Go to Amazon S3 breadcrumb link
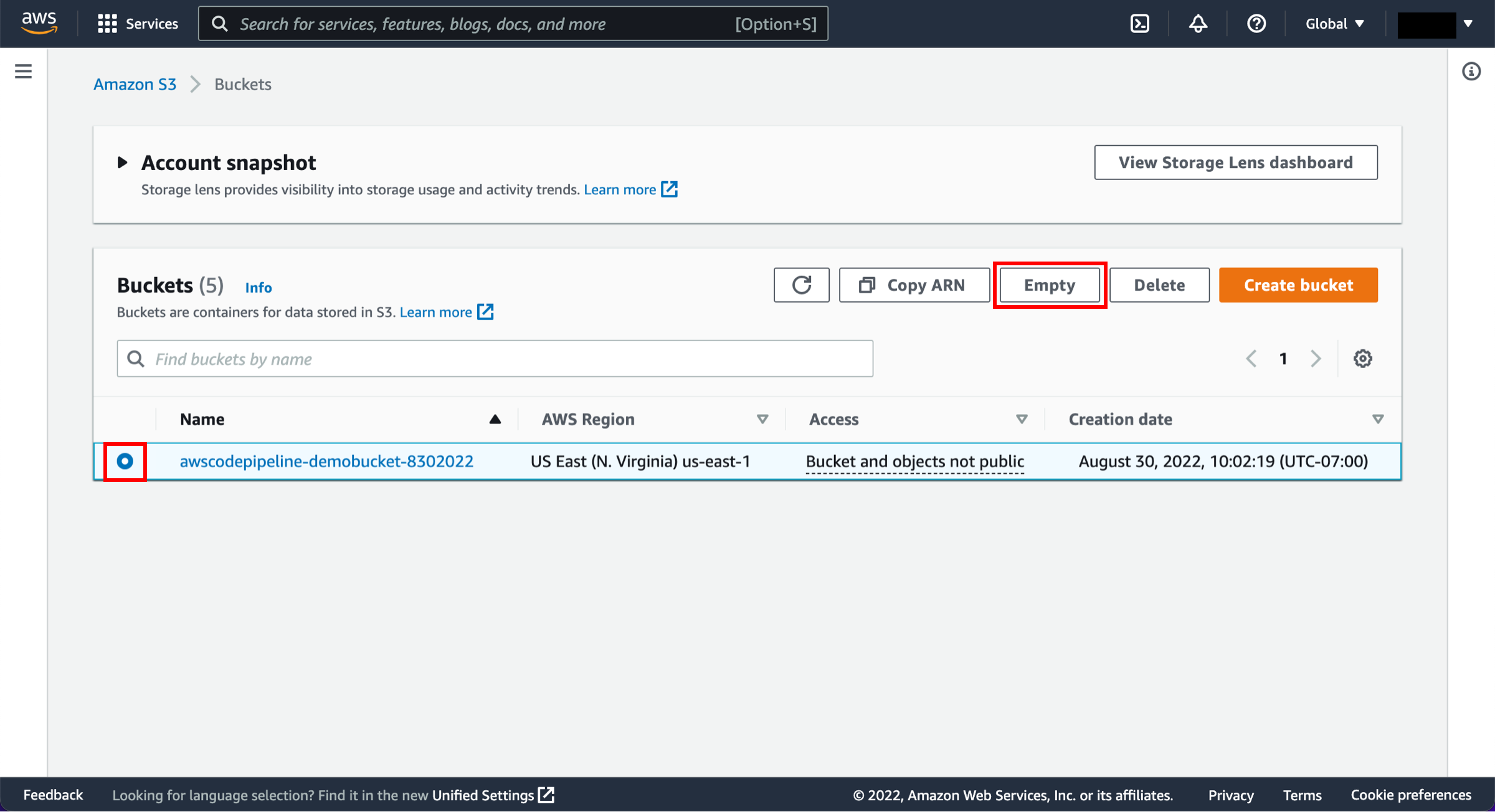Viewport: 1495px width, 812px height. (x=135, y=84)
